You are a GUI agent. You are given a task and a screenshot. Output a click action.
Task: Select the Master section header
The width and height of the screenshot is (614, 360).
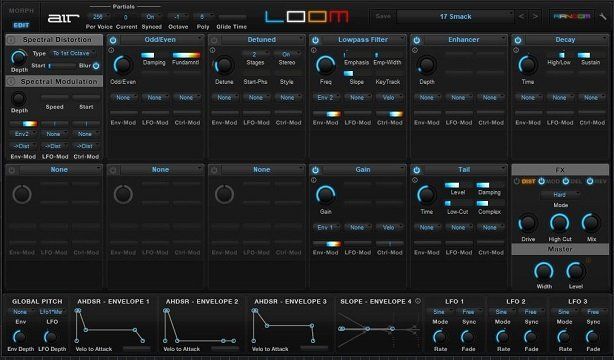[560, 249]
